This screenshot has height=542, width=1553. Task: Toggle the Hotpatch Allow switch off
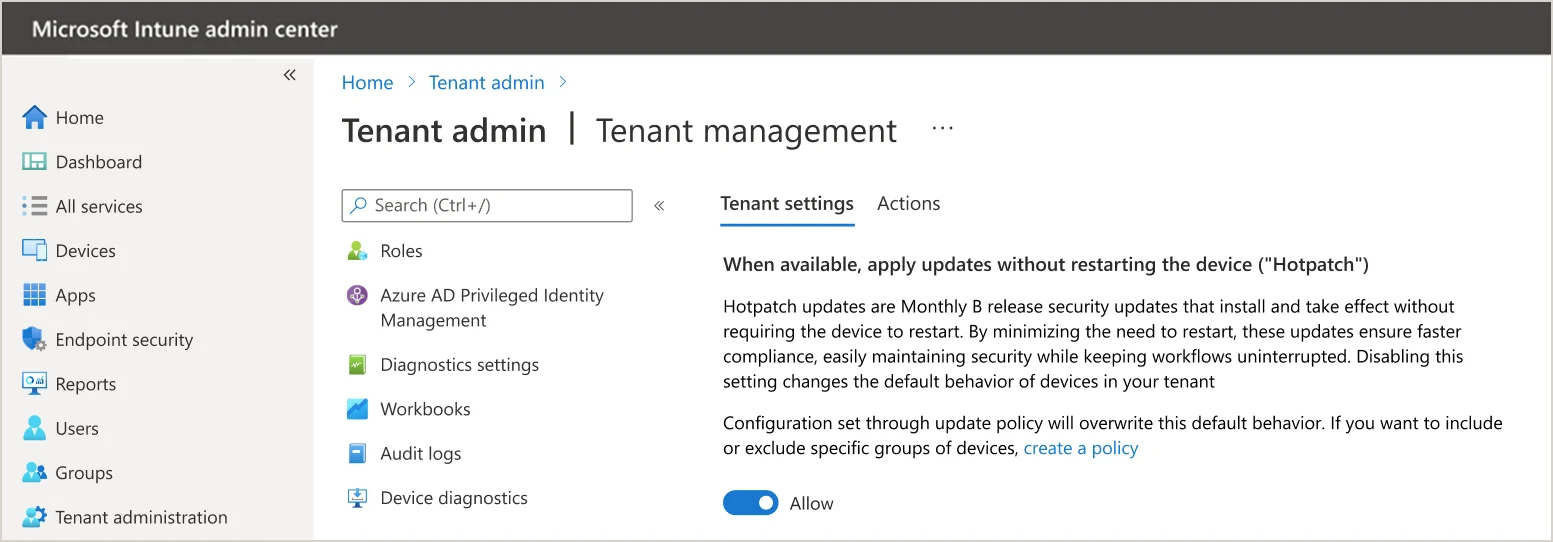point(750,503)
